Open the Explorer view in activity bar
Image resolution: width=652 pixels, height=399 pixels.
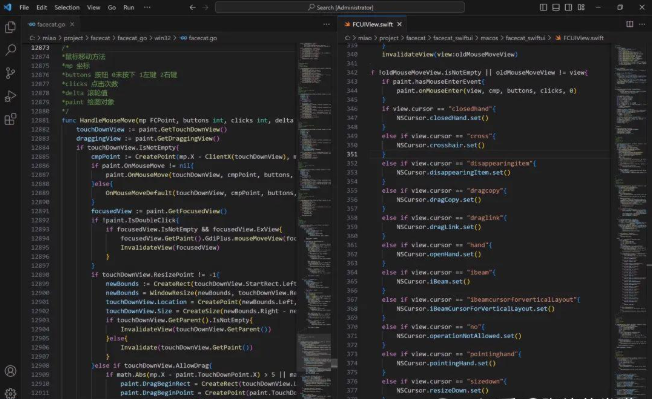coord(10,27)
